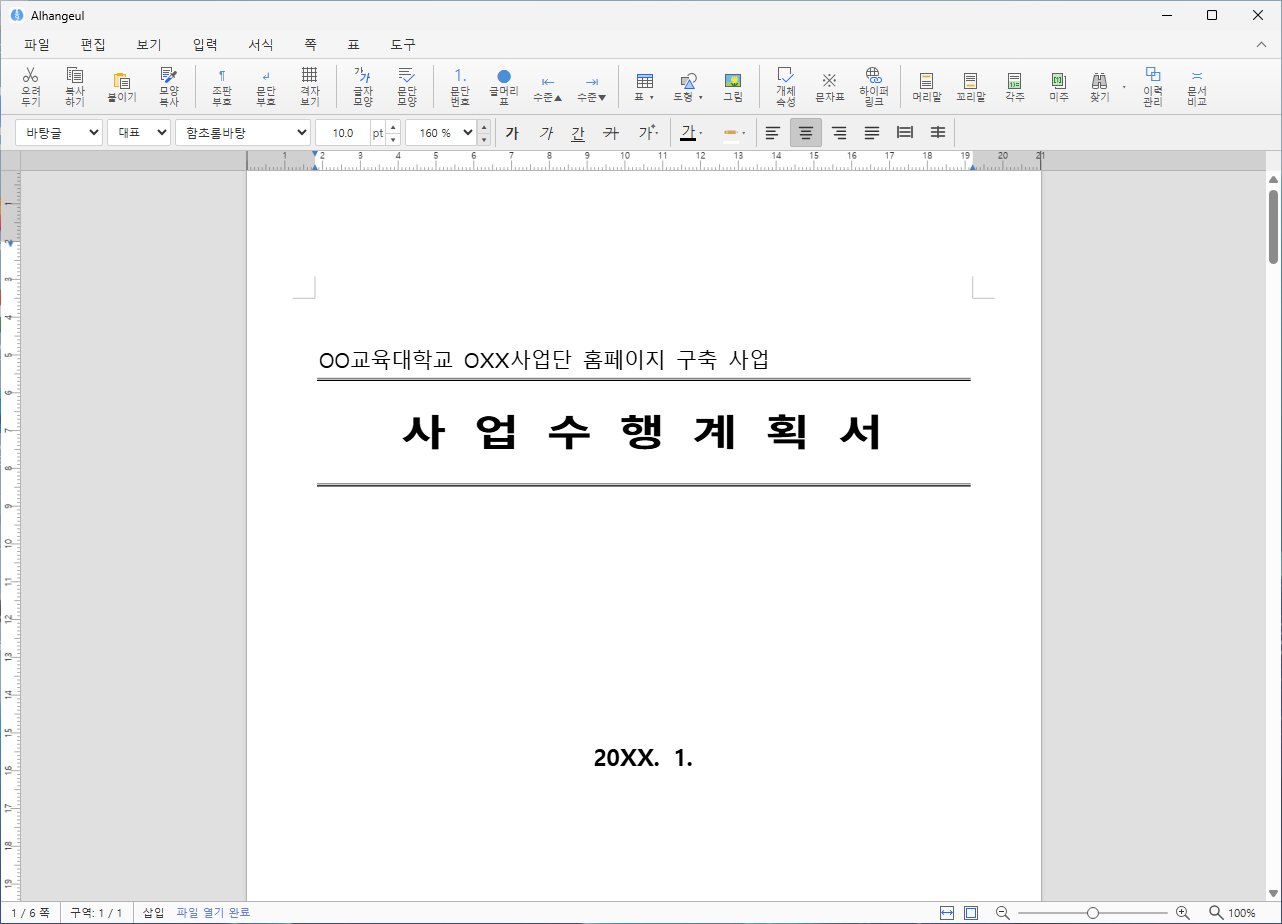Open the 파일 menu
Viewport: 1282px width, 924px height.
tap(37, 45)
